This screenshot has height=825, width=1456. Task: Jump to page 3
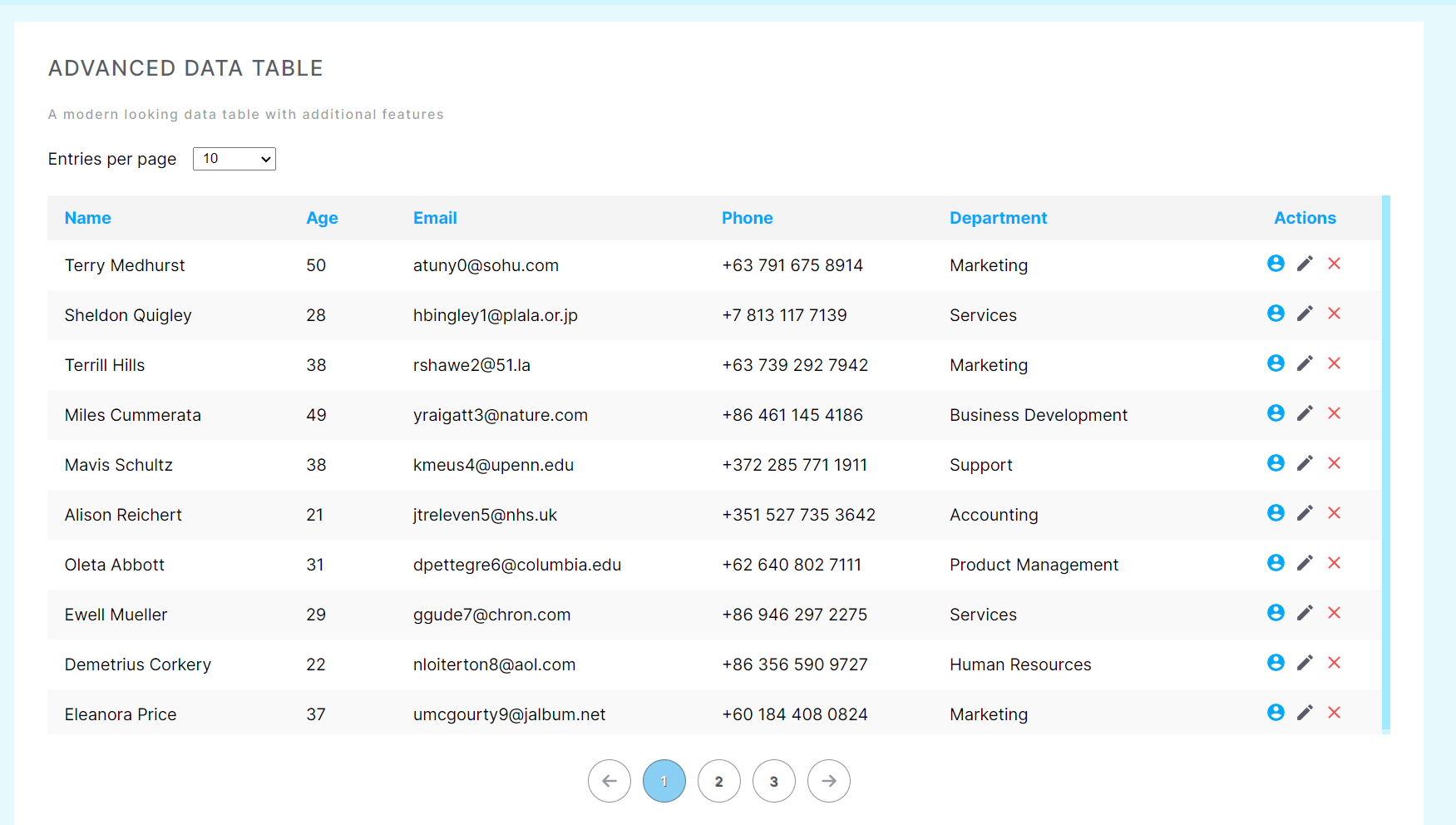pos(773,781)
